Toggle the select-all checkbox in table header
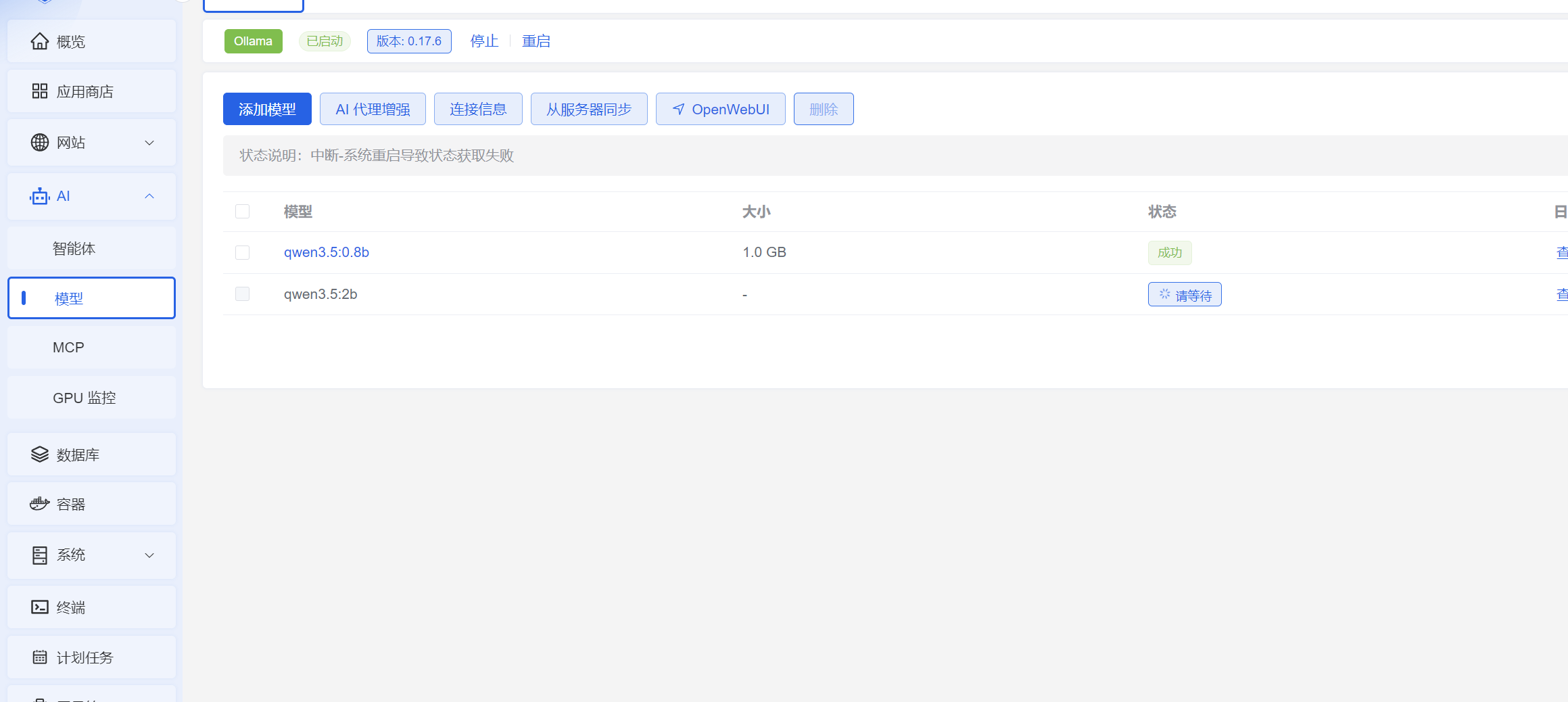This screenshot has width=1568, height=702. [242, 212]
